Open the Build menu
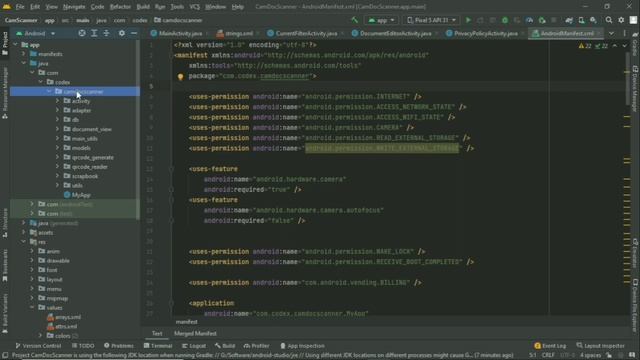Viewport: 640px width, 360px height. coord(143,7)
